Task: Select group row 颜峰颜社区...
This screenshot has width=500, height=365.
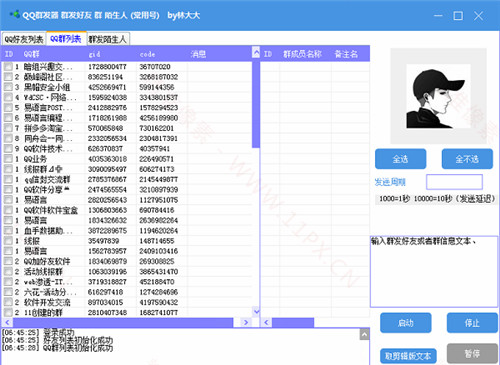Action: point(127,77)
